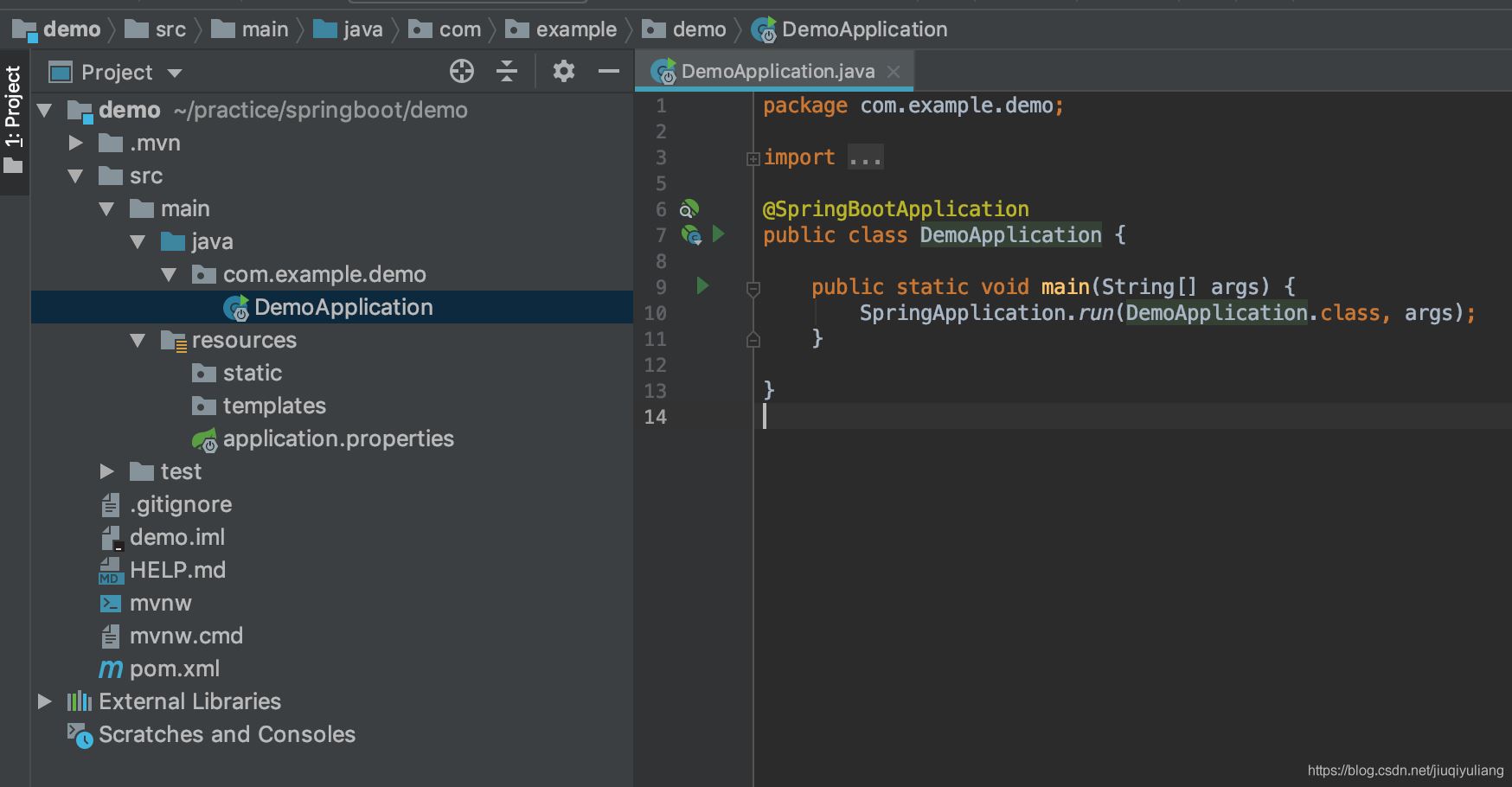Open Project panel settings gear
This screenshot has height=787, width=1512.
(564, 72)
